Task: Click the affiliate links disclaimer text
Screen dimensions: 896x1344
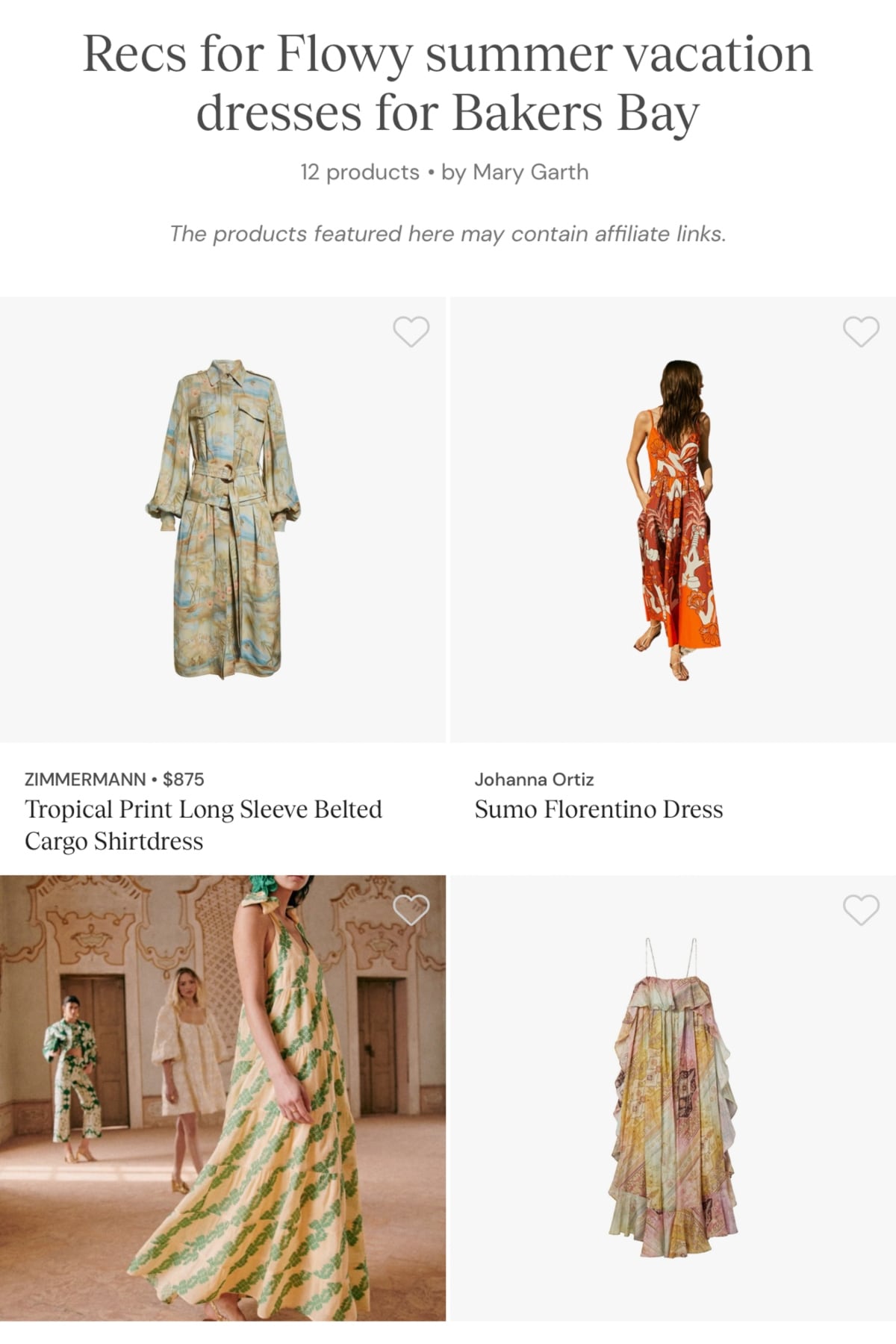Action: click(447, 234)
